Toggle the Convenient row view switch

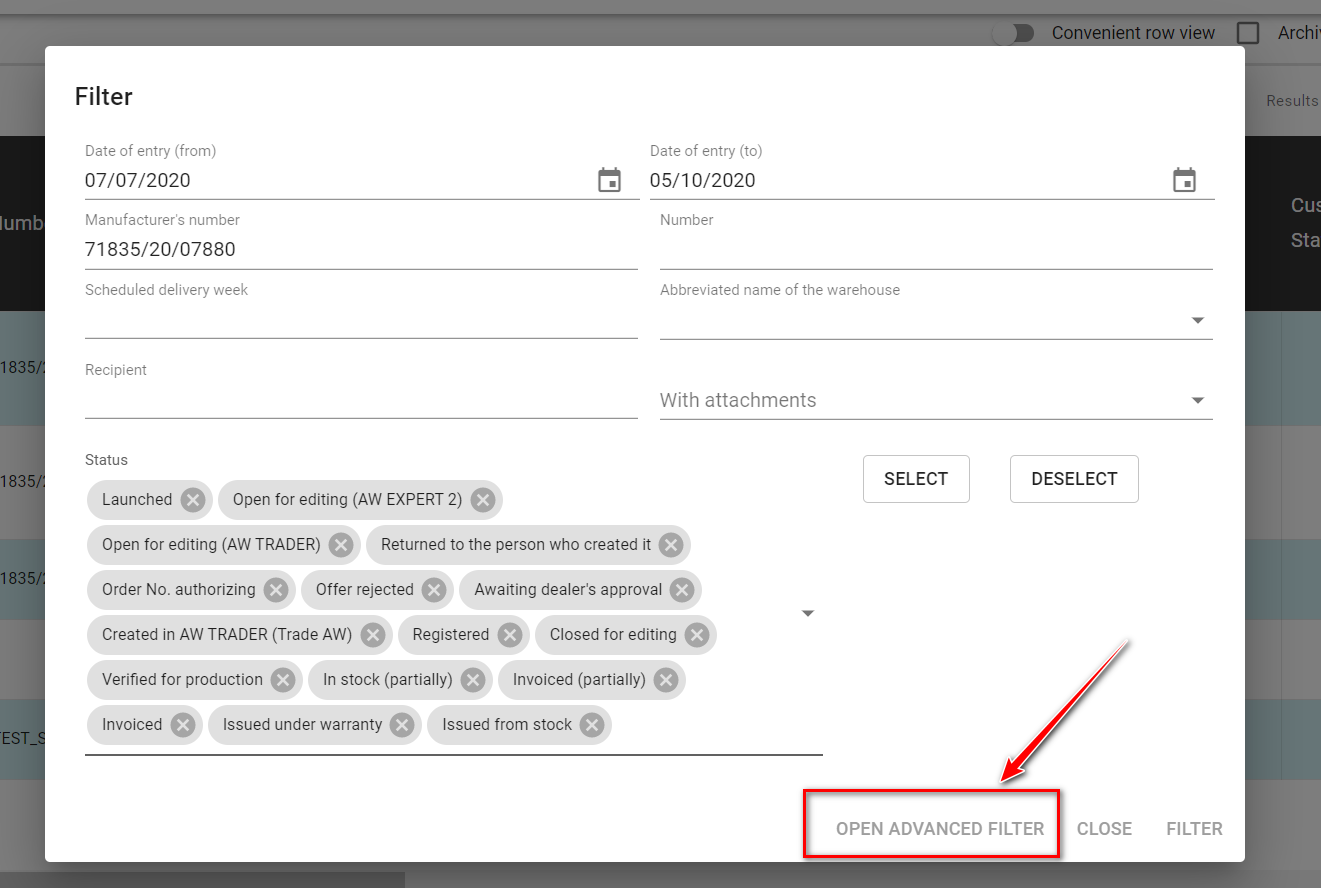[x=1012, y=33]
